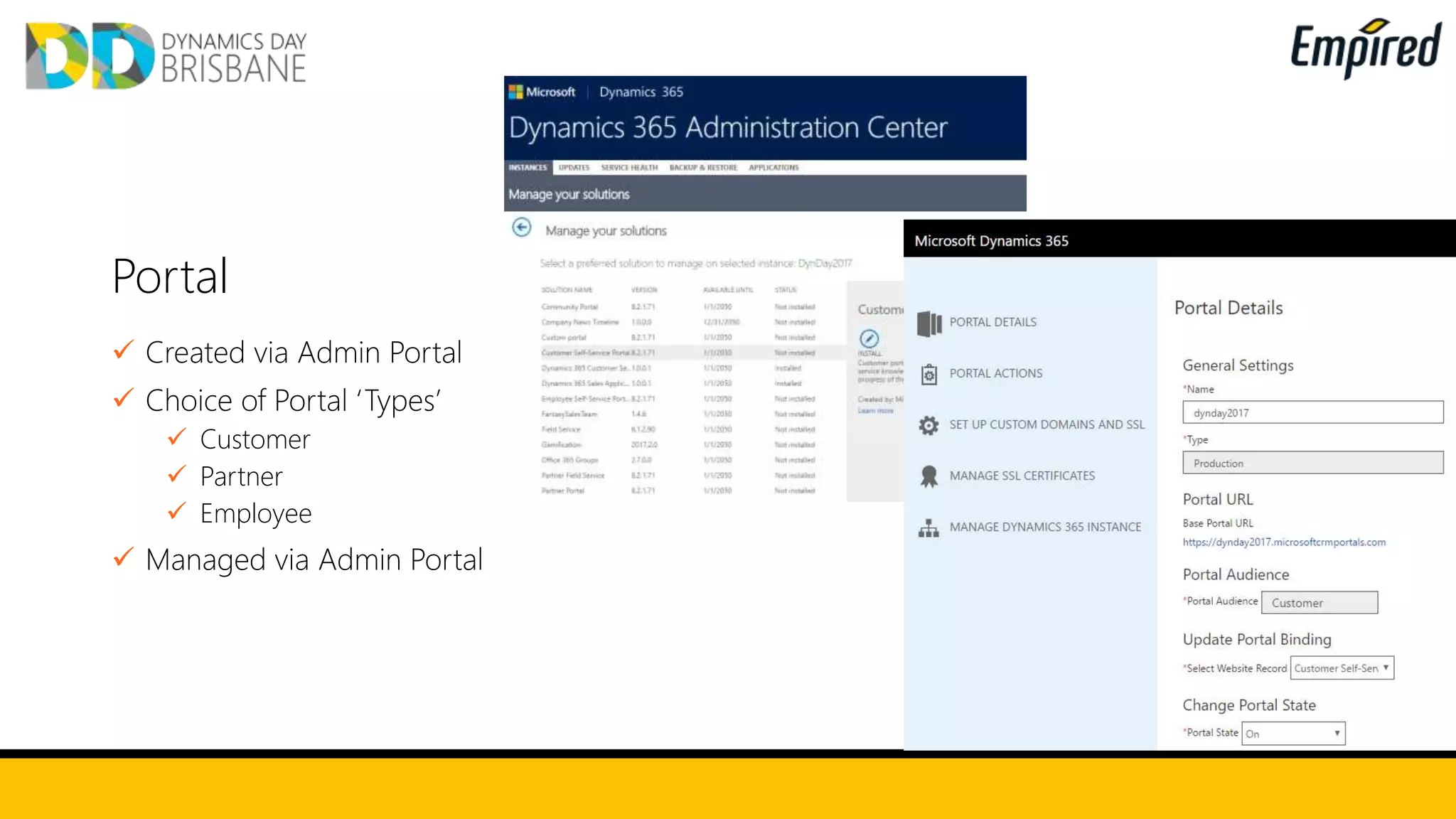Click the Status column header
This screenshot has height=819, width=1456.
(786, 290)
